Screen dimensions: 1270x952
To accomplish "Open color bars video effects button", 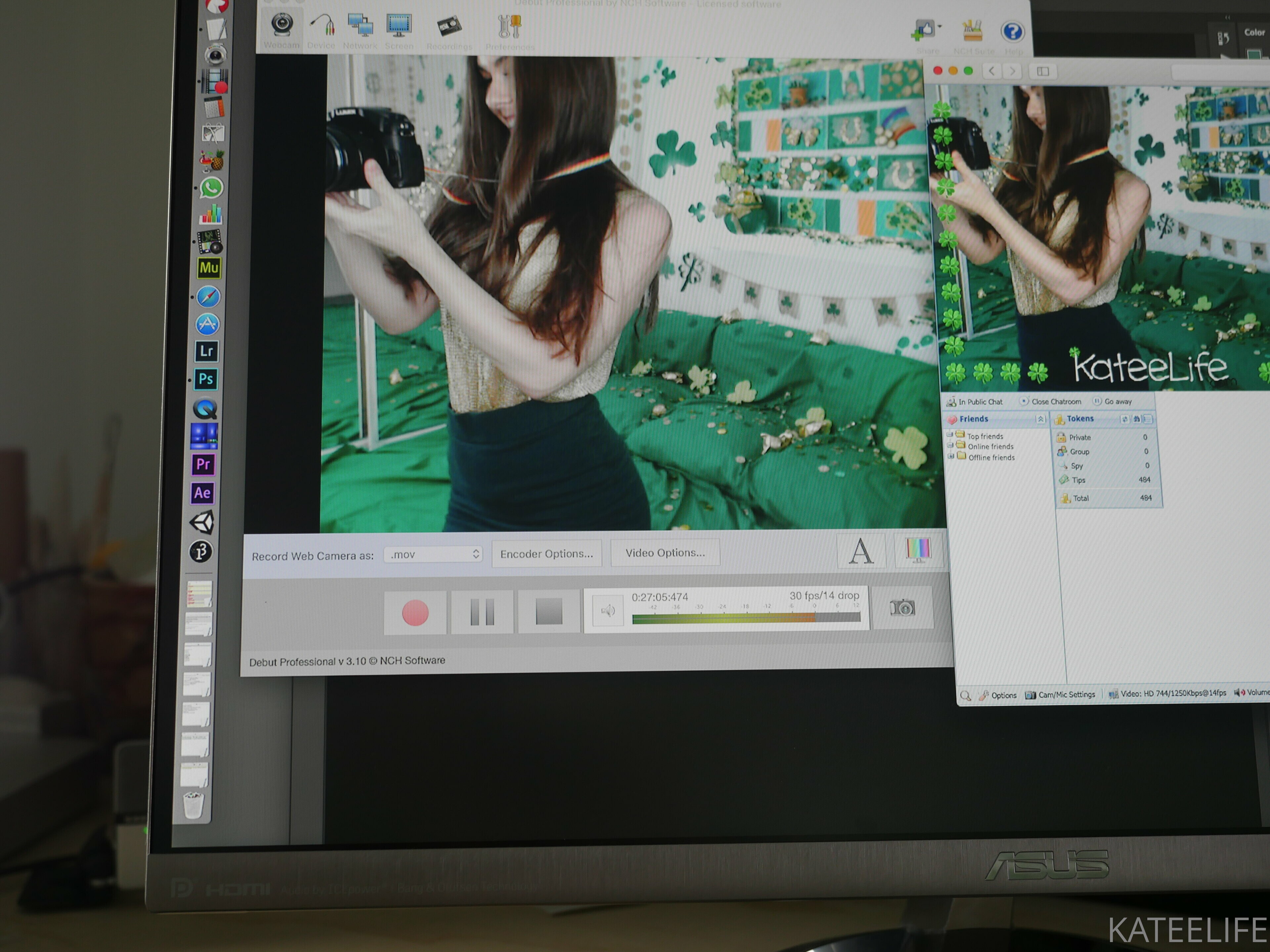I will [x=918, y=550].
